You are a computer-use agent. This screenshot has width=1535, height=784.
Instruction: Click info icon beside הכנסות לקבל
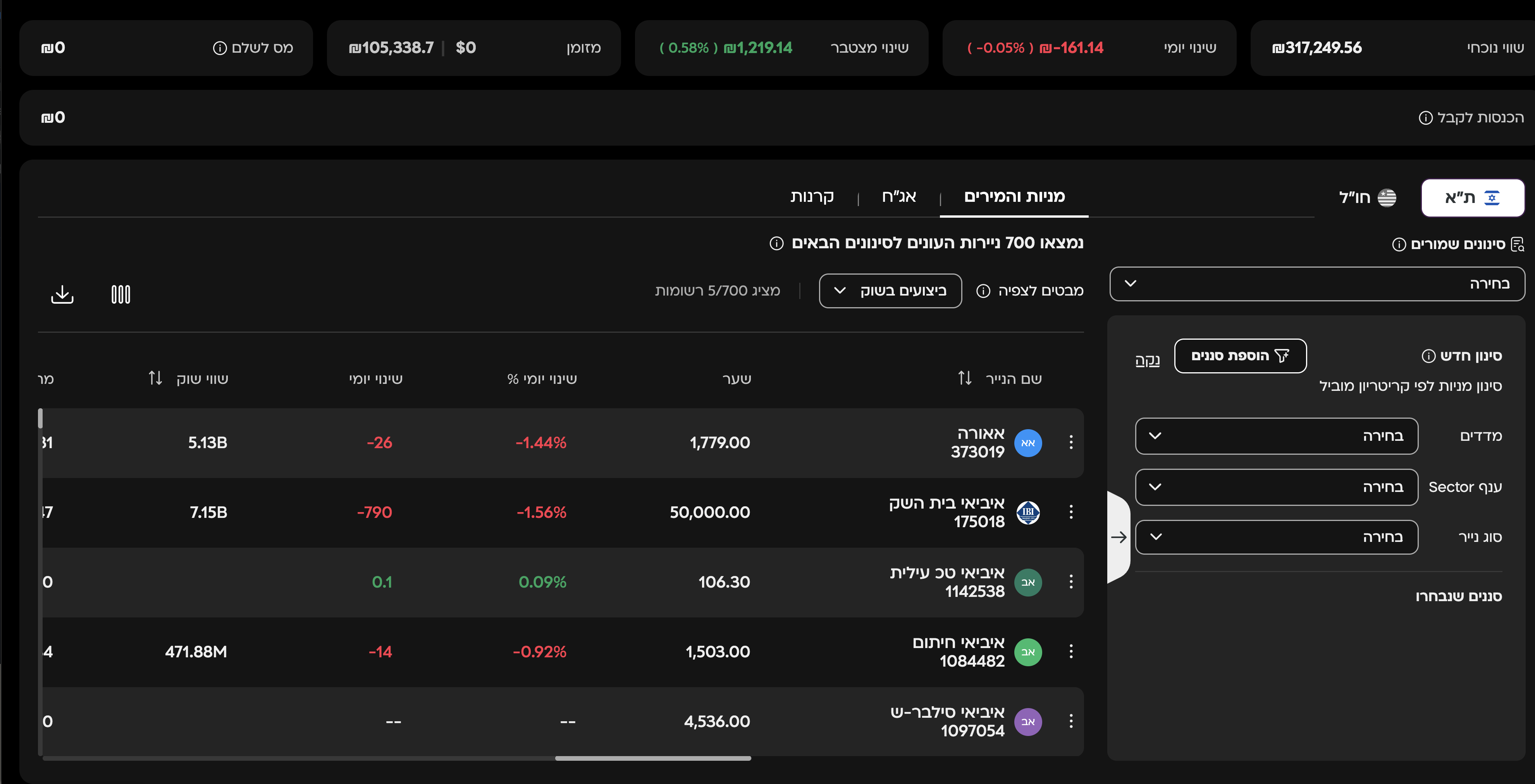[1425, 117]
